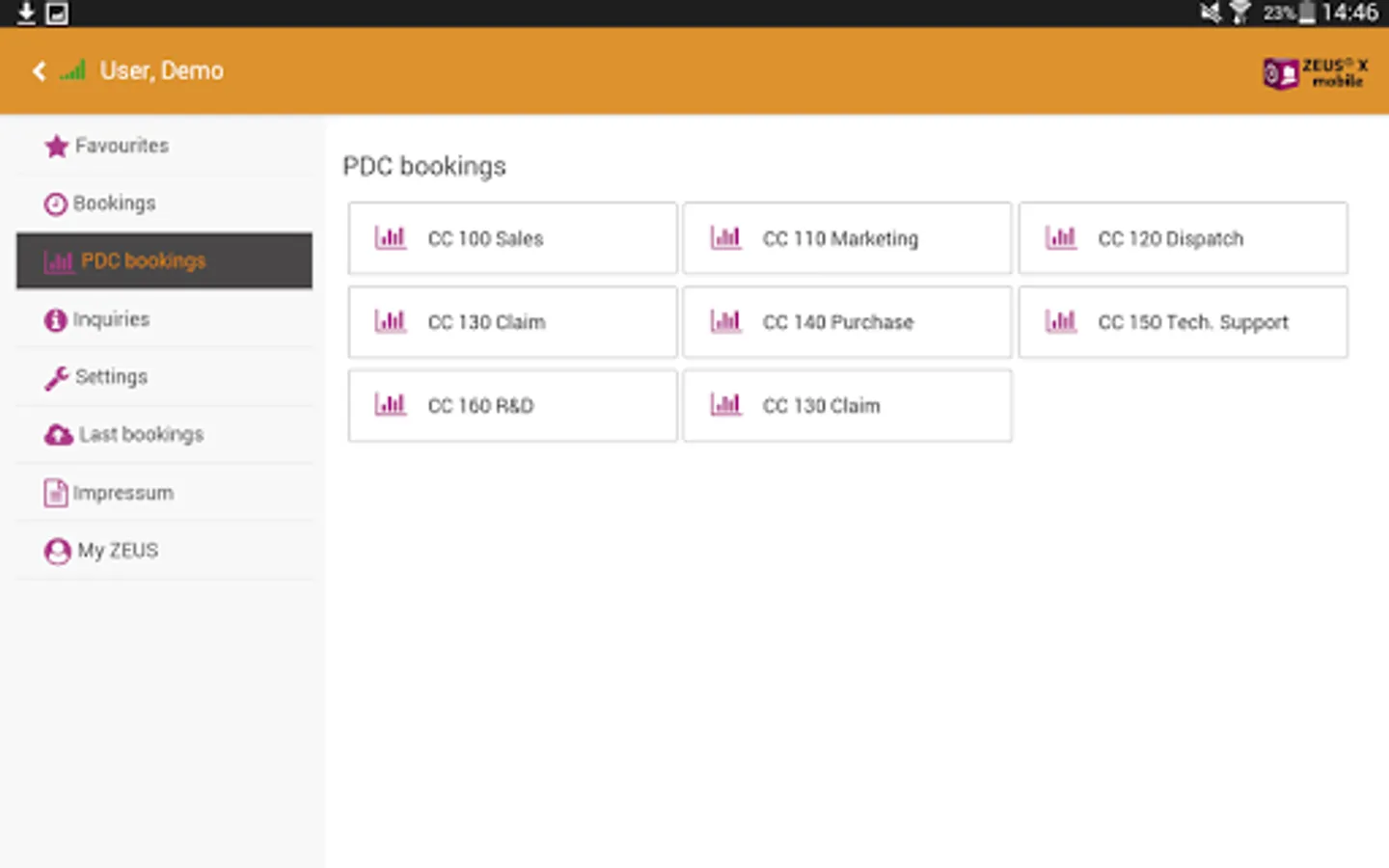The width and height of the screenshot is (1389, 868).
Task: Open Impressum menu entry
Action: coord(165,493)
